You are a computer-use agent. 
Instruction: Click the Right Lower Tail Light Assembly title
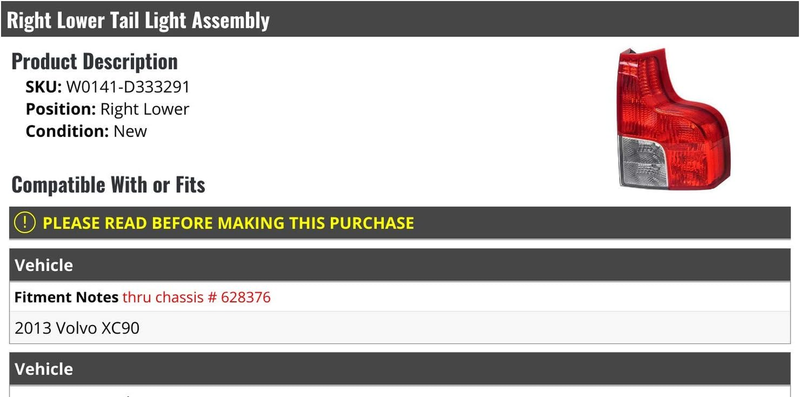pyautogui.click(x=138, y=20)
